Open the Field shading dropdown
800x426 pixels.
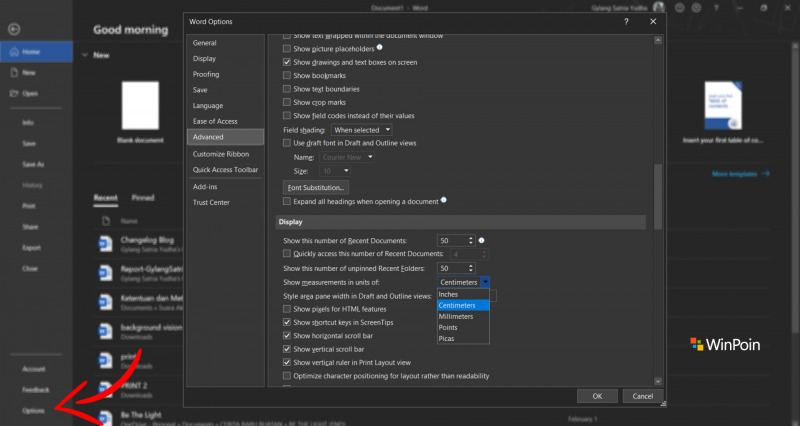pos(362,130)
